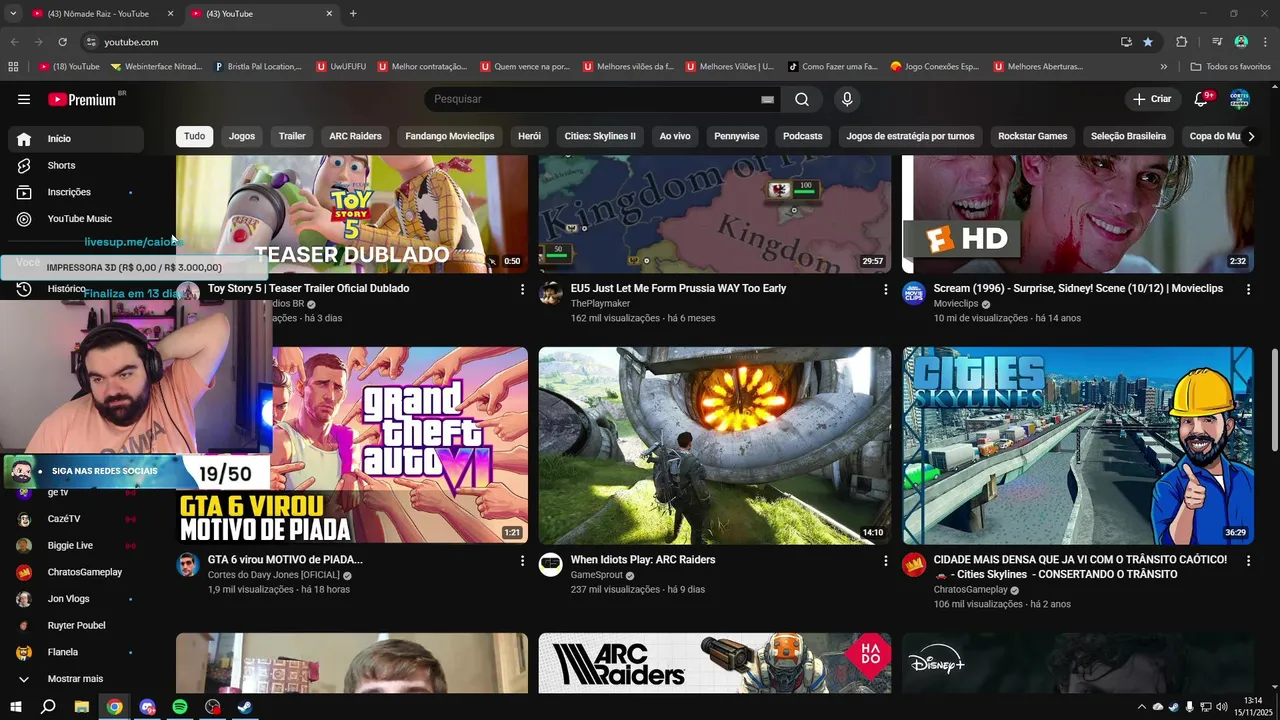
Task: Select the Ao vivo filter chip
Action: pyautogui.click(x=675, y=136)
